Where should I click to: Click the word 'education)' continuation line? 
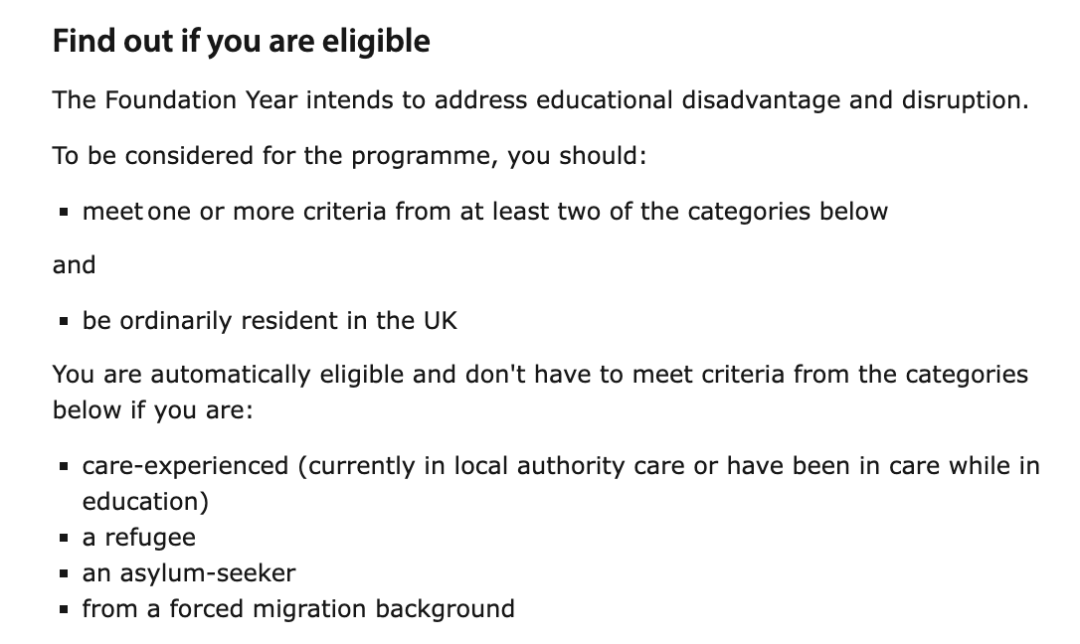click(145, 501)
